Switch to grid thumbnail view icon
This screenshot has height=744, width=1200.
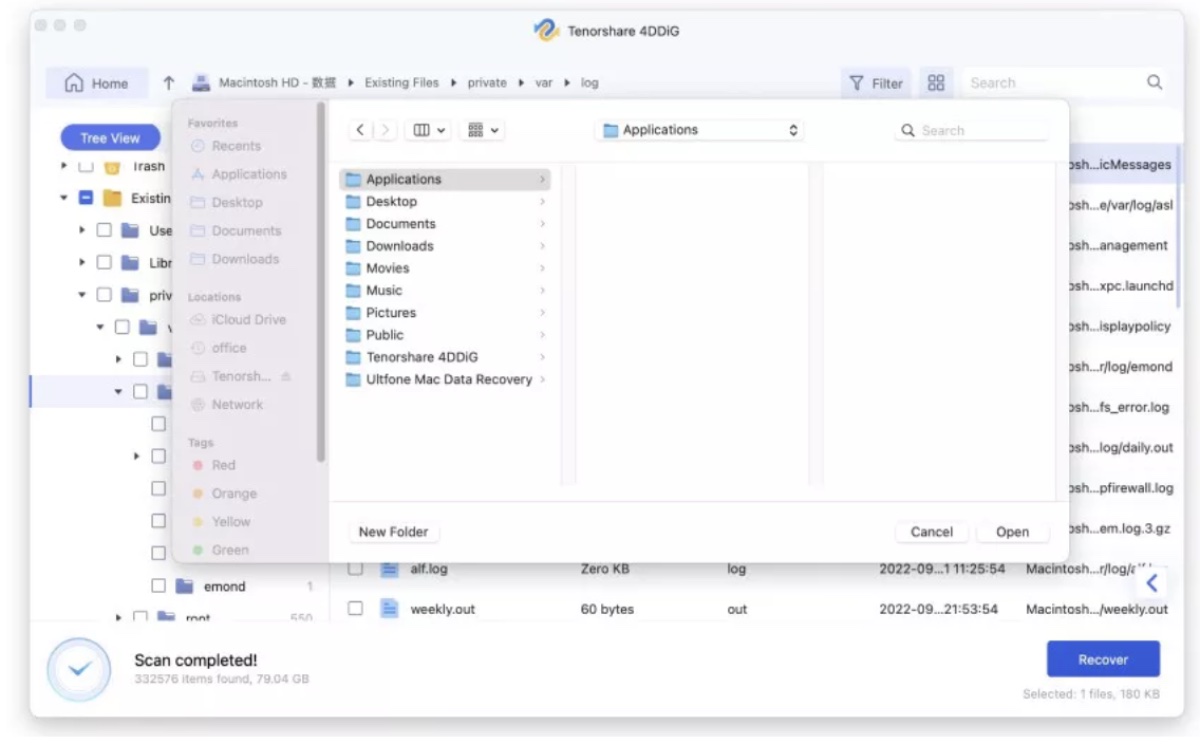pyautogui.click(x=936, y=83)
